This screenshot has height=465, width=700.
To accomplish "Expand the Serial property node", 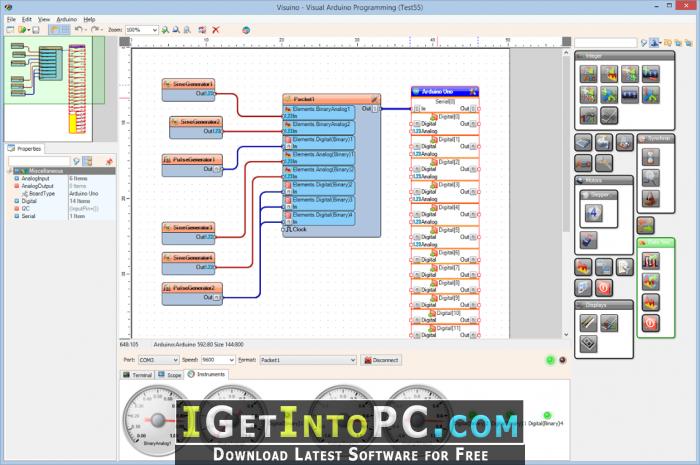I will coord(17,216).
